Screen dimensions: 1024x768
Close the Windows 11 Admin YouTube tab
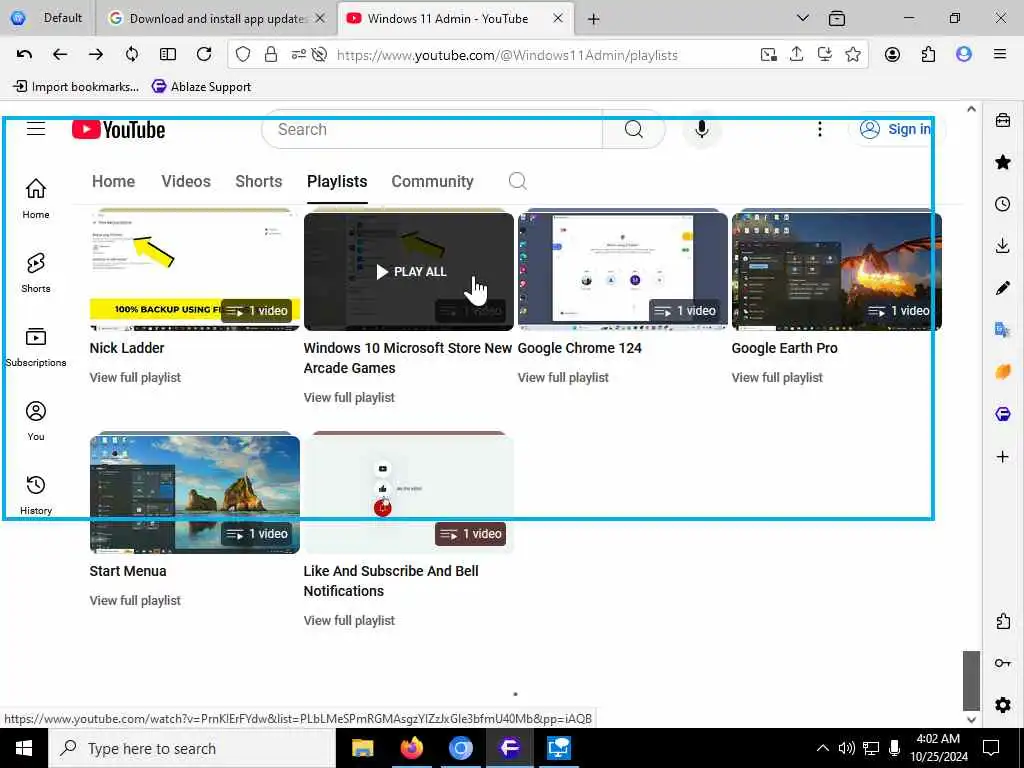coord(558,18)
